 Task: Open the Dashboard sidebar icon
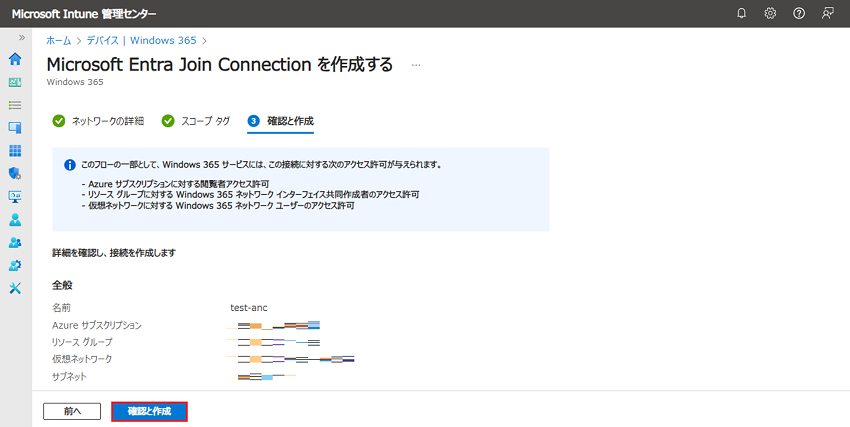click(15, 82)
